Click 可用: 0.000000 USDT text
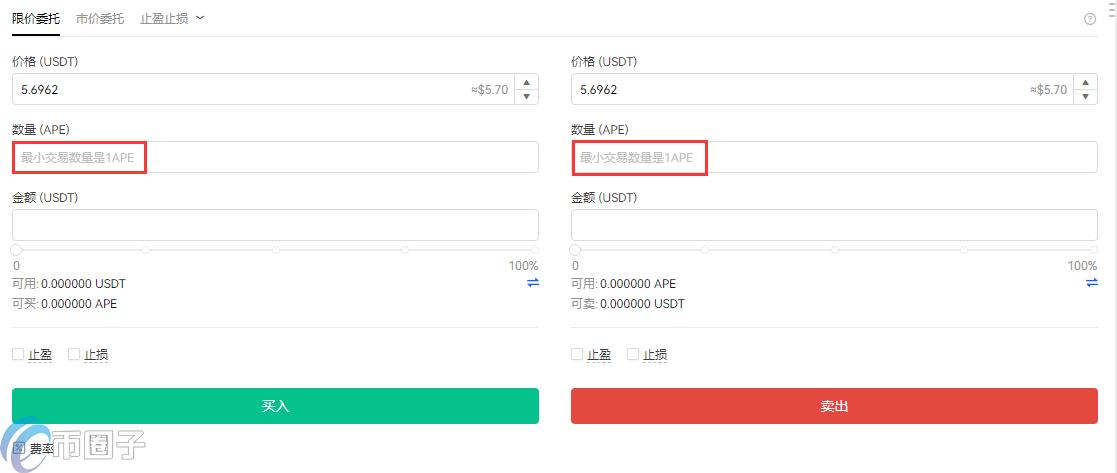 69,284
